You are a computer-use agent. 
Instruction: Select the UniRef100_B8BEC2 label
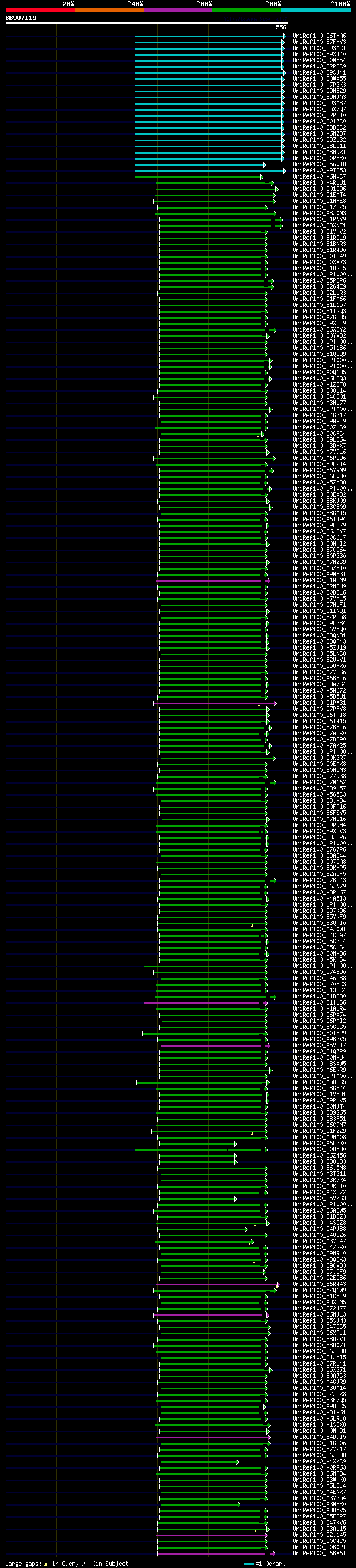click(x=319, y=128)
